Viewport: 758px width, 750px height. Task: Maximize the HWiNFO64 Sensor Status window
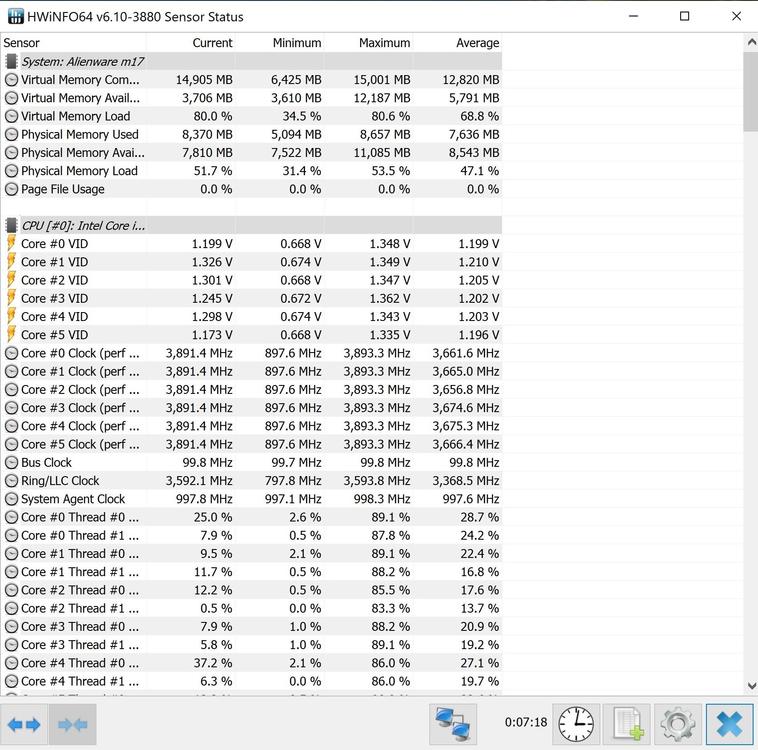point(684,17)
